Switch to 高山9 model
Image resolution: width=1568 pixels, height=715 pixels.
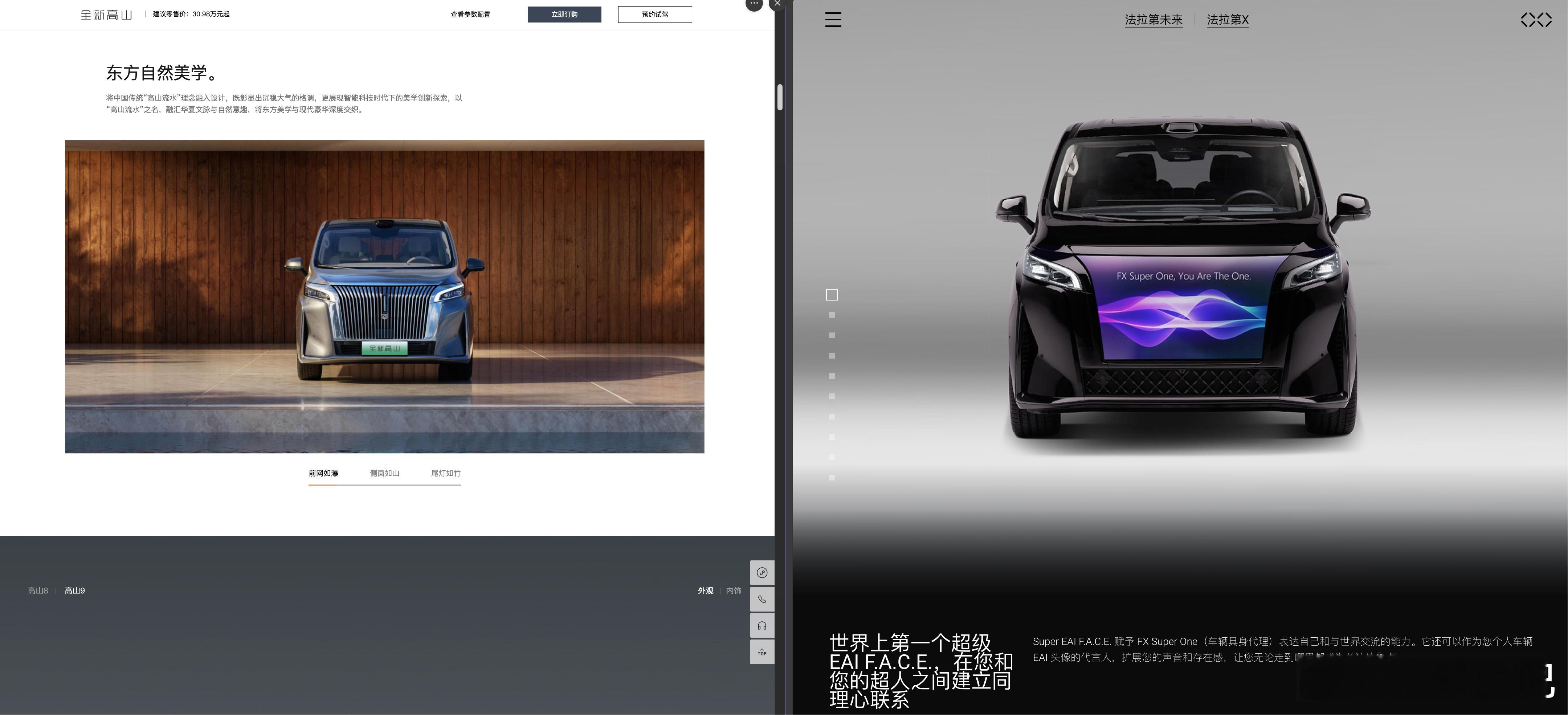[75, 591]
